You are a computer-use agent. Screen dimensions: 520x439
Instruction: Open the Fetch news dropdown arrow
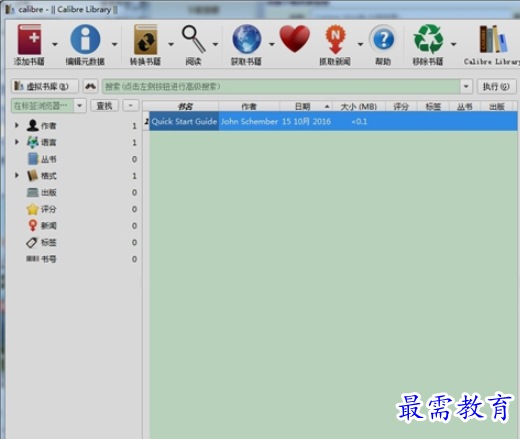[360, 44]
